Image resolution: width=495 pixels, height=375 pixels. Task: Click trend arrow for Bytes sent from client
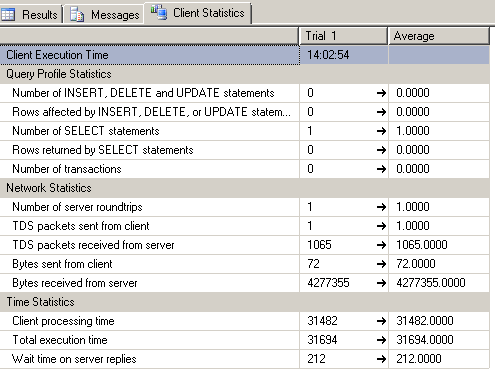pyautogui.click(x=381, y=264)
